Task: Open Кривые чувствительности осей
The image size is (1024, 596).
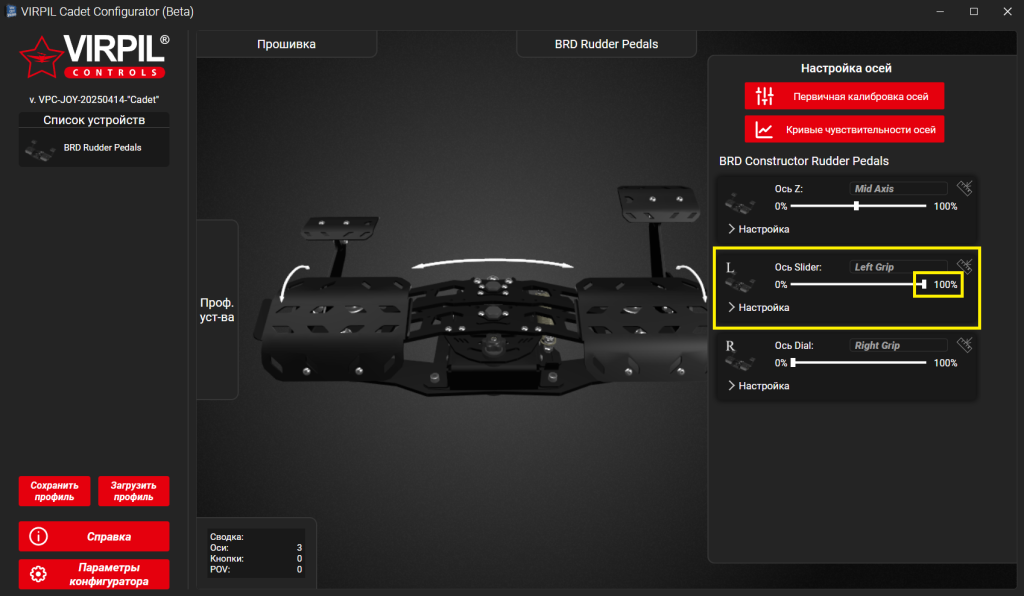Action: 844,129
